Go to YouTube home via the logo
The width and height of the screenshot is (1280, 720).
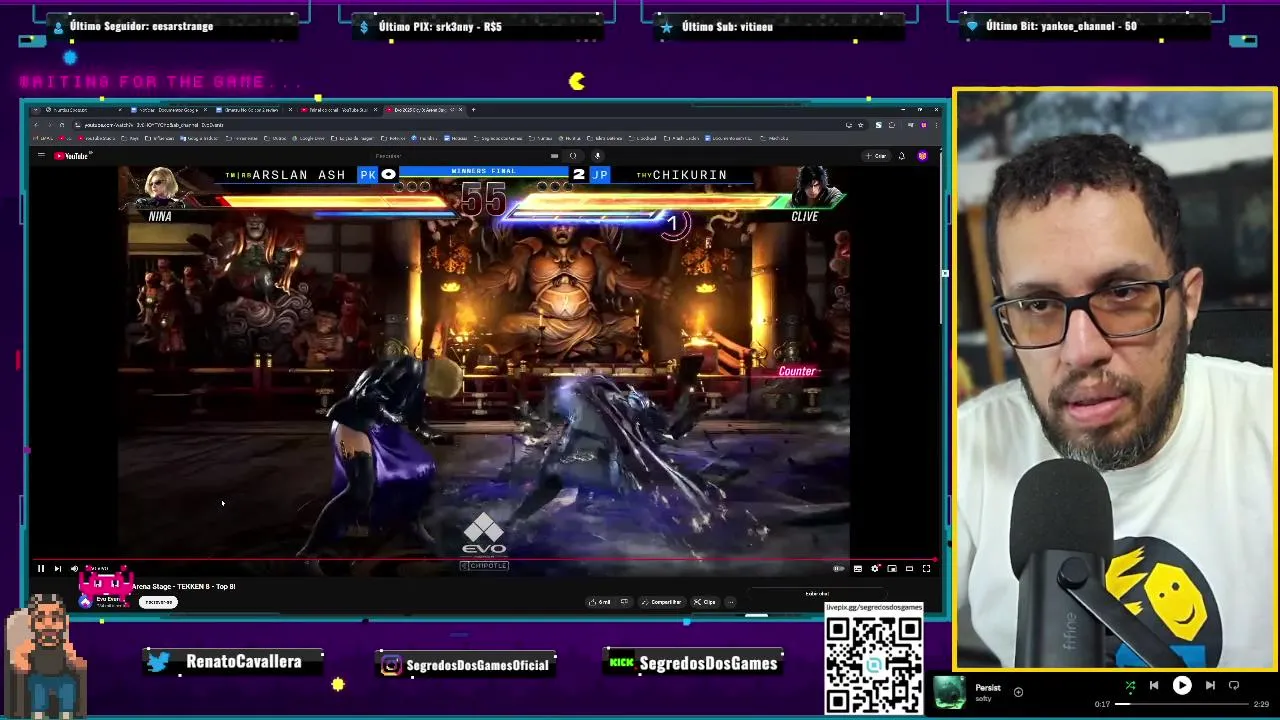click(73, 156)
